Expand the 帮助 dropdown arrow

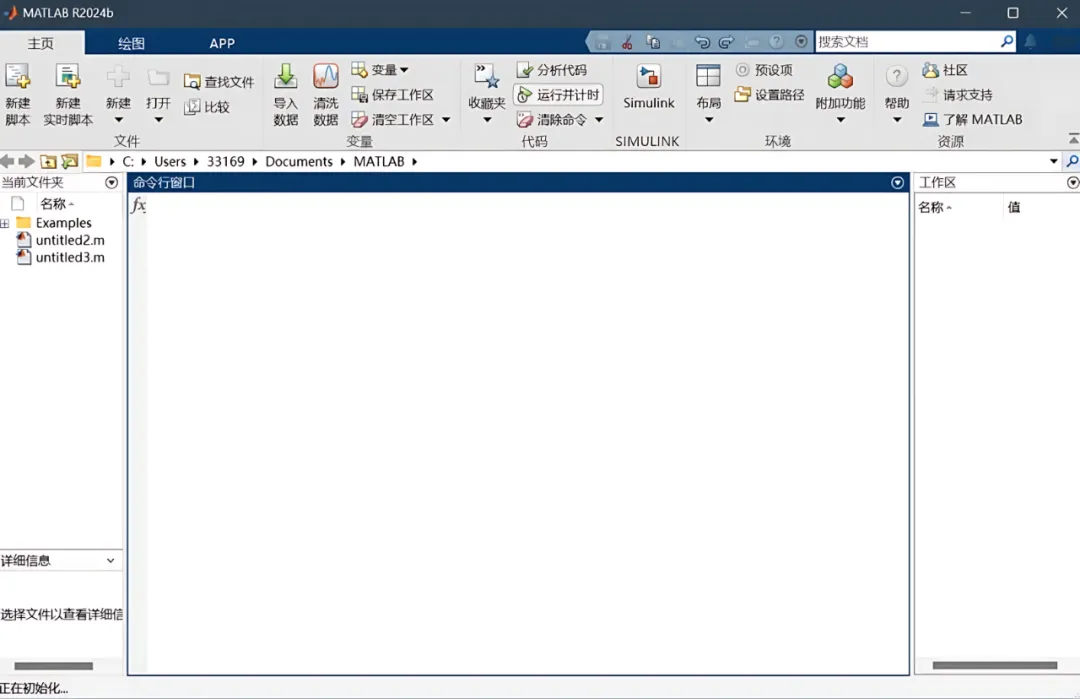point(896,121)
